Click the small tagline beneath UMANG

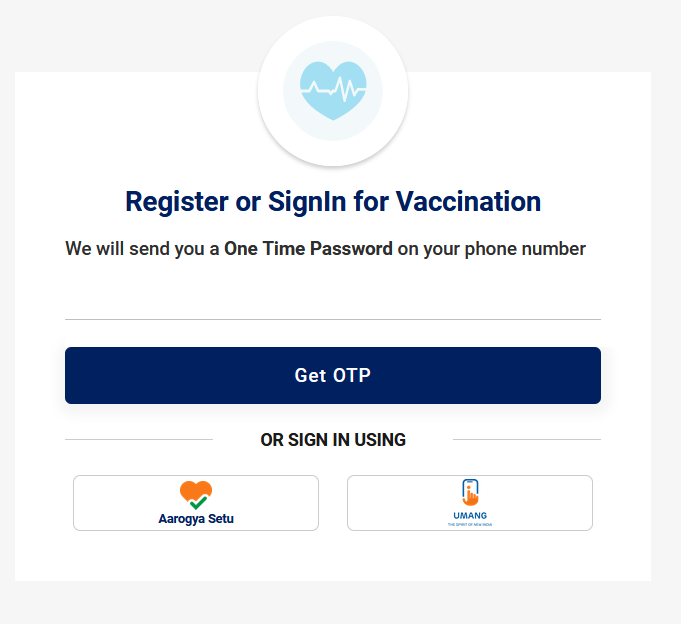tap(469, 524)
